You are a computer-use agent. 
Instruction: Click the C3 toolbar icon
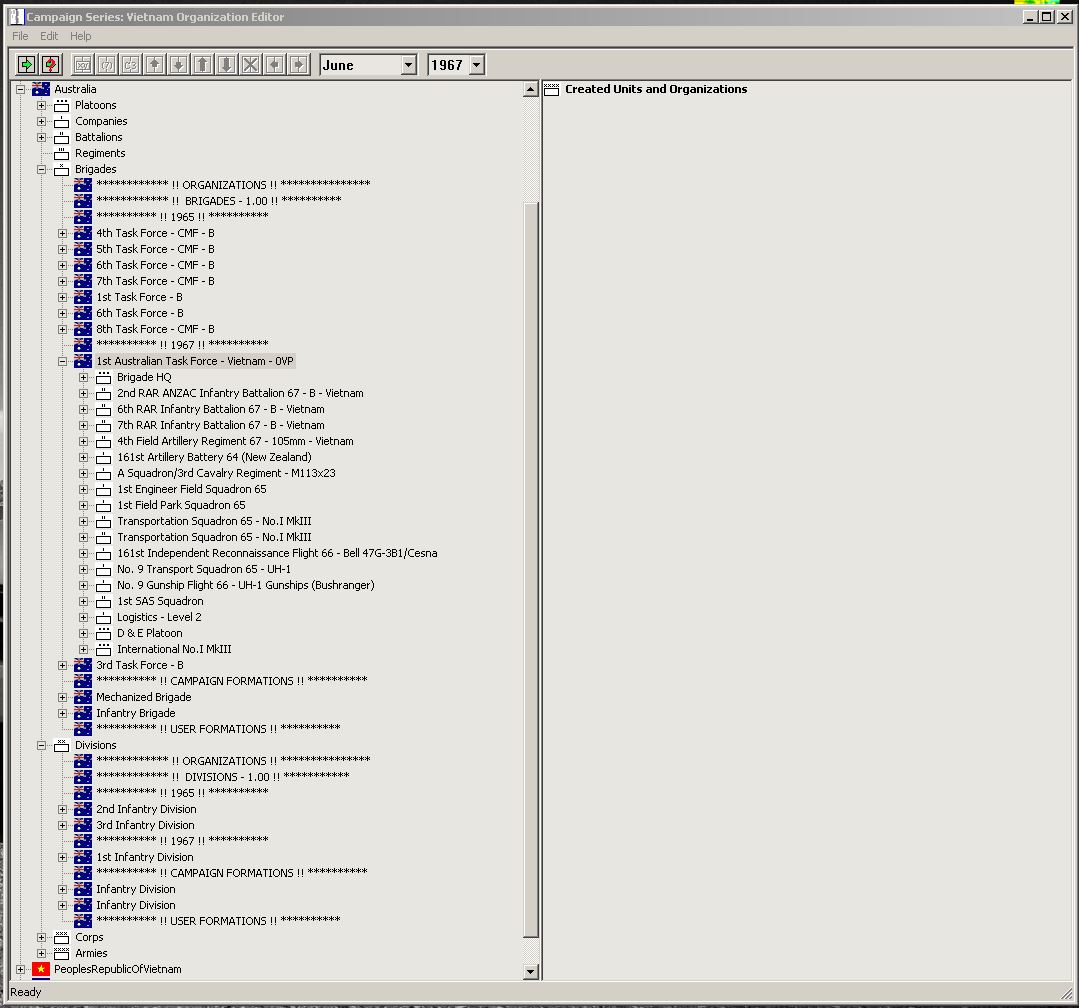pyautogui.click(x=131, y=65)
